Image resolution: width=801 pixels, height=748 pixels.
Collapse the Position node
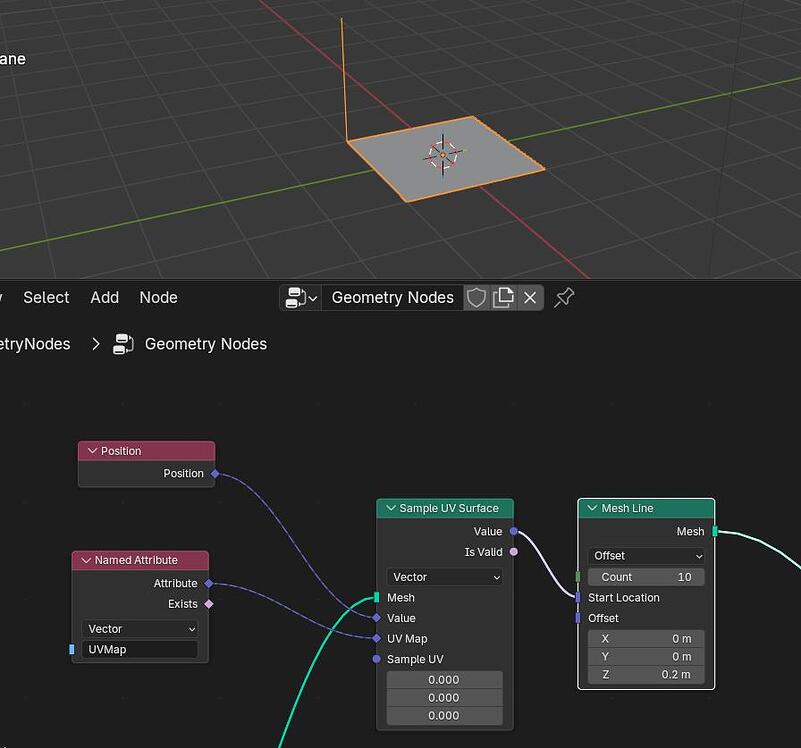pyautogui.click(x=92, y=451)
